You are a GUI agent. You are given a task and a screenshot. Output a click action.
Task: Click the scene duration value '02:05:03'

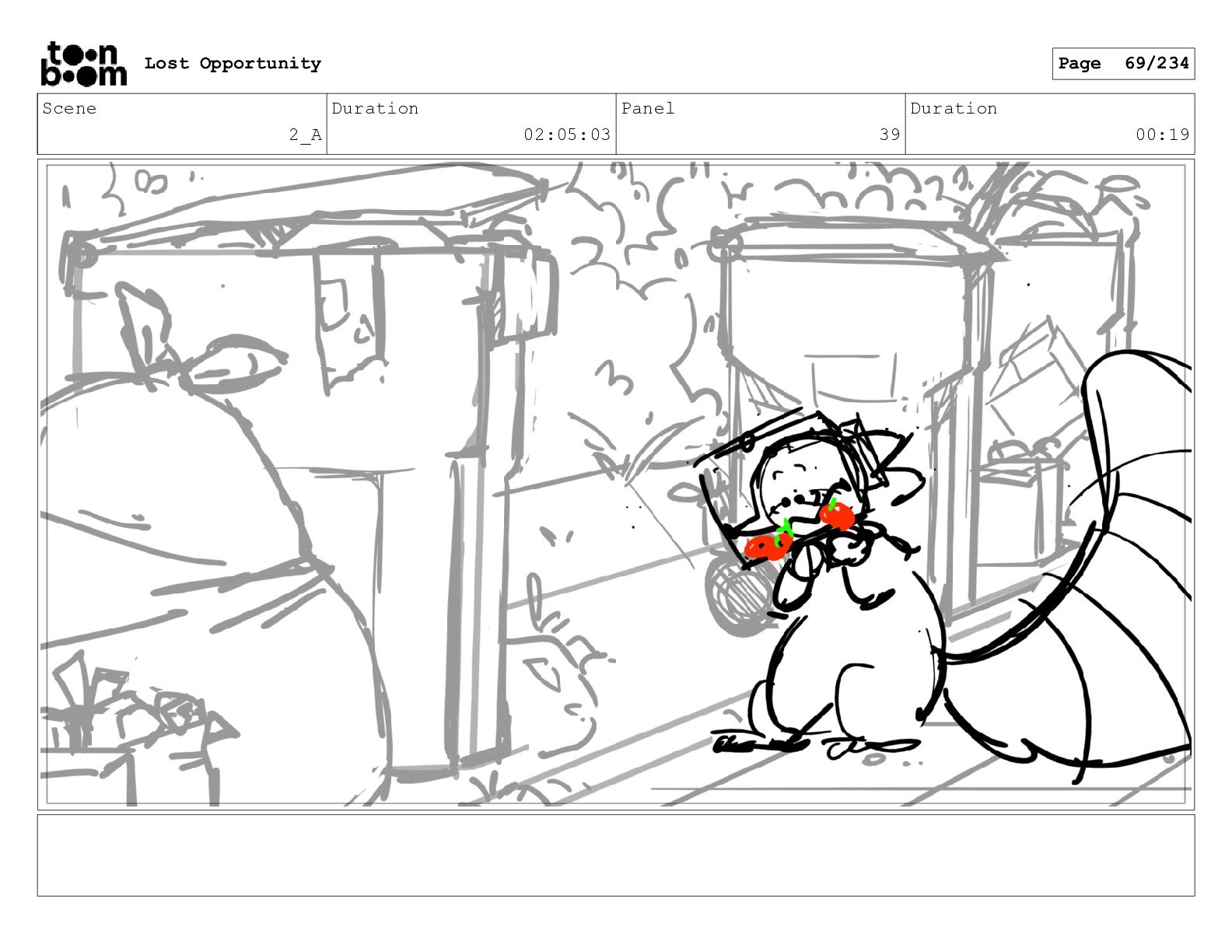566,135
